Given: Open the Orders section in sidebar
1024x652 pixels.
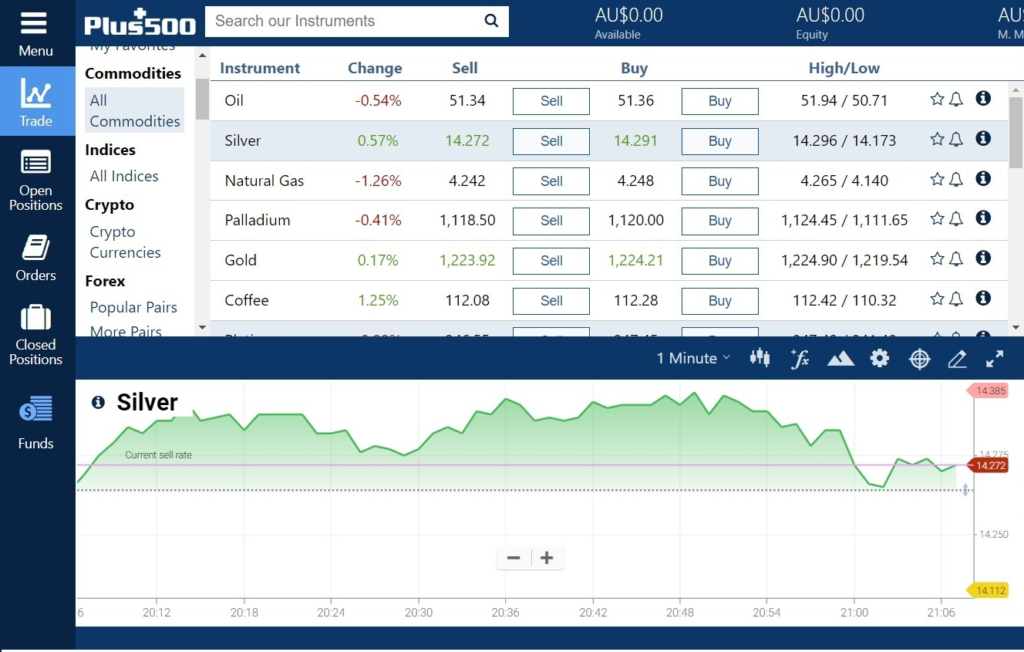Looking at the screenshot, I should click(x=36, y=257).
